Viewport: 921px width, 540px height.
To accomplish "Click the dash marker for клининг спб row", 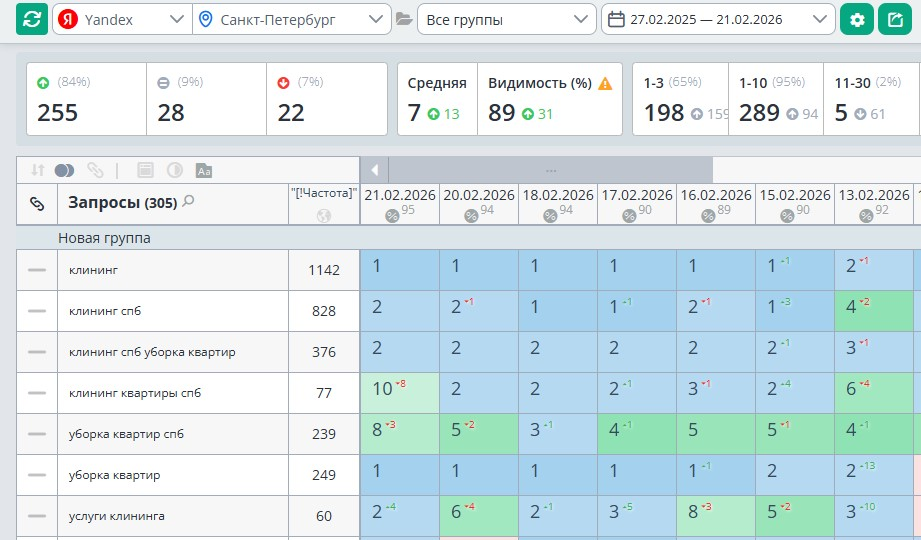I will pos(37,311).
